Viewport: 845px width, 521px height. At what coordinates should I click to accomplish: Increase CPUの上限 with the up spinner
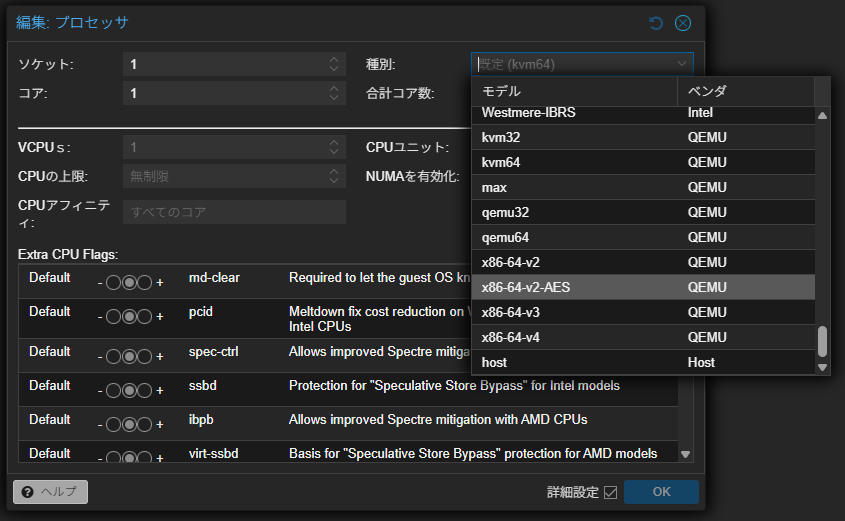[x=334, y=171]
